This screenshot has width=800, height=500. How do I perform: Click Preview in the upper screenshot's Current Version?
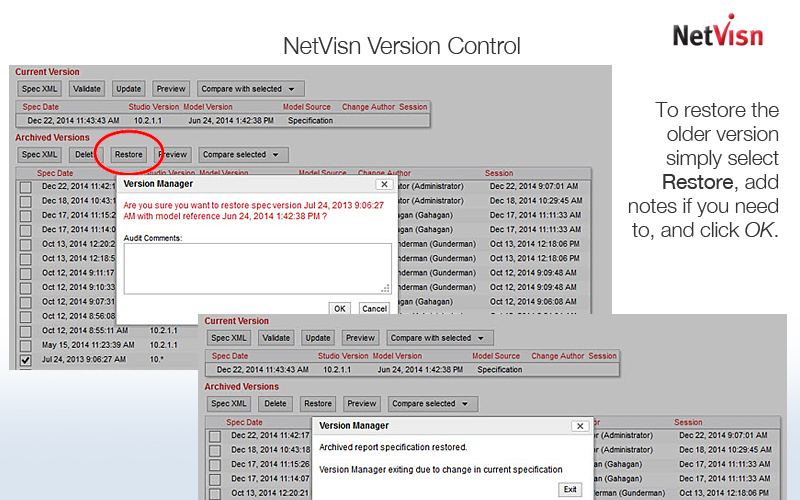pos(171,89)
